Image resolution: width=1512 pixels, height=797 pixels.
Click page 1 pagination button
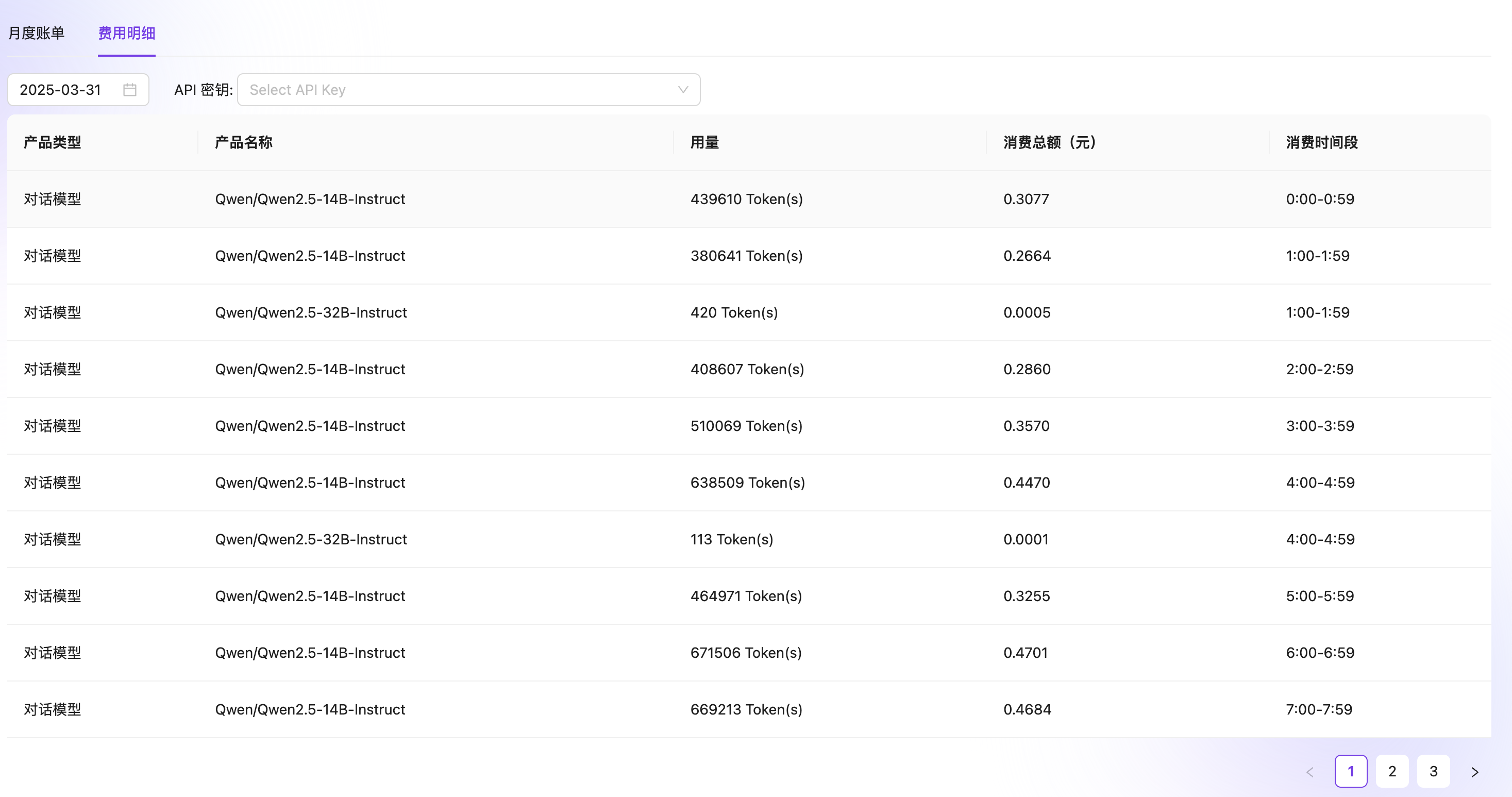pos(1351,771)
